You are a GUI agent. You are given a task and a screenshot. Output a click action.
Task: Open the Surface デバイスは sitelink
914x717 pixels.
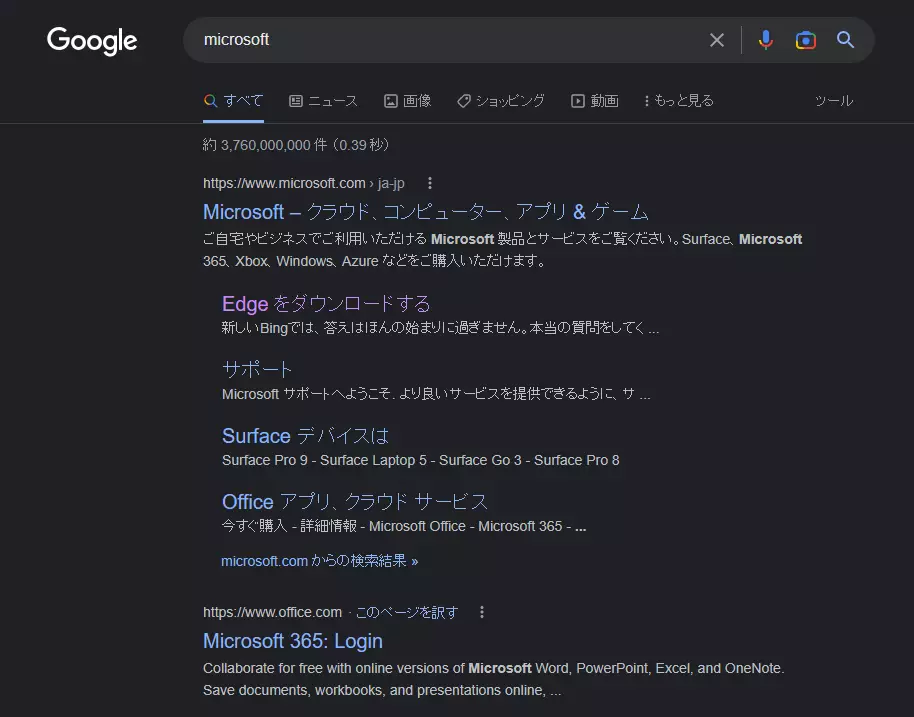tap(305, 435)
